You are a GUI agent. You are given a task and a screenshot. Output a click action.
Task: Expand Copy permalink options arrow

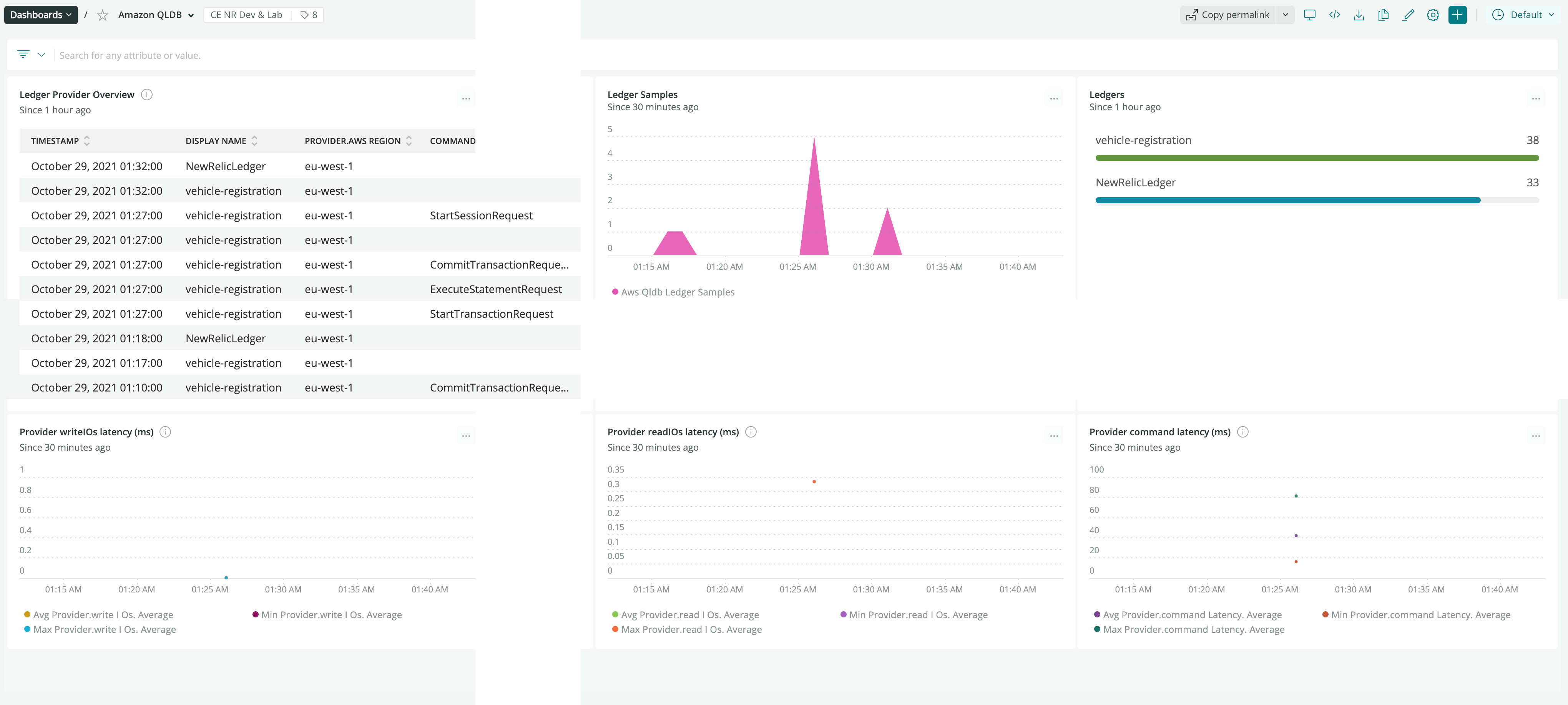tap(1285, 15)
